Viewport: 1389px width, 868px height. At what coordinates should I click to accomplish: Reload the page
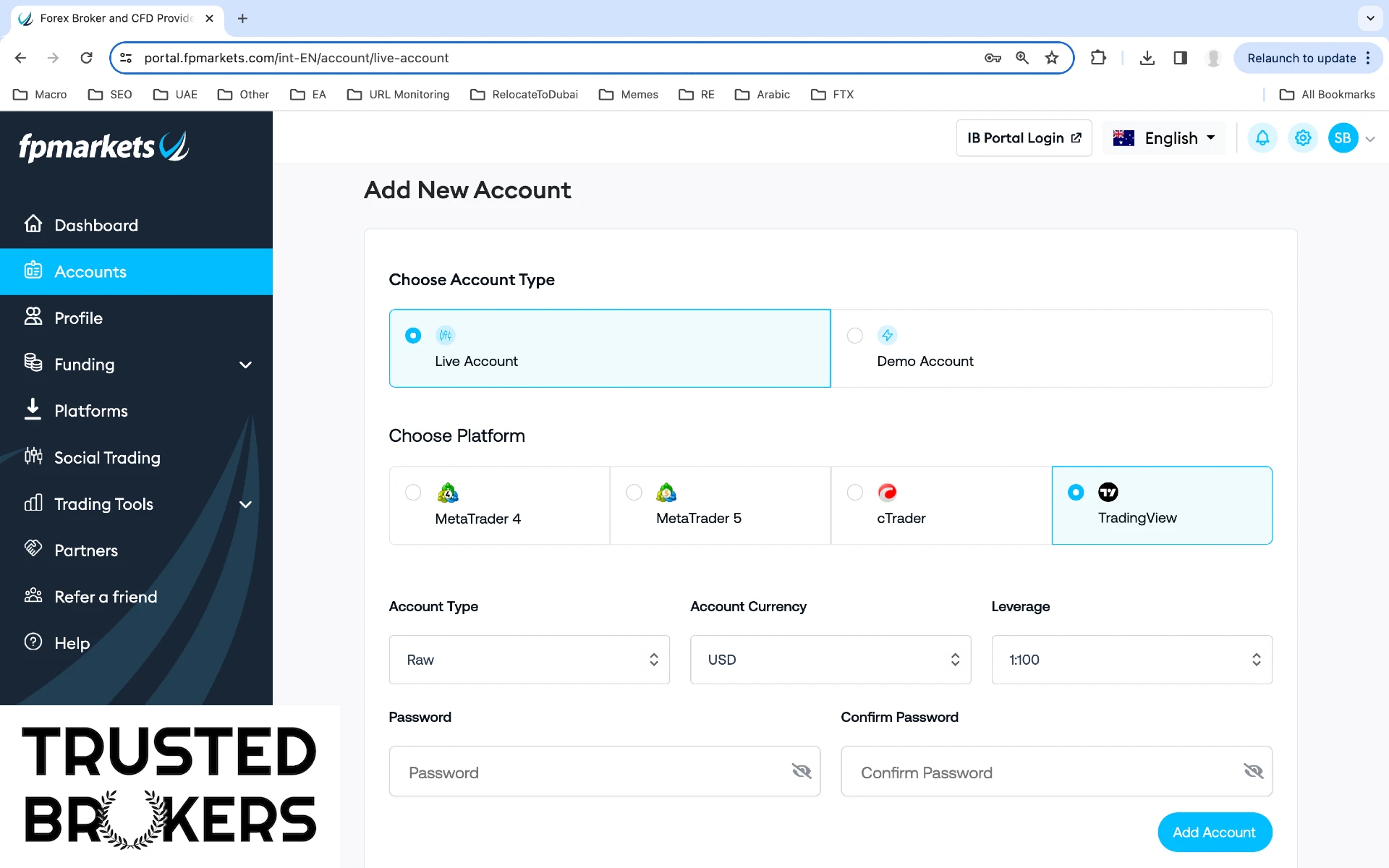[86, 58]
